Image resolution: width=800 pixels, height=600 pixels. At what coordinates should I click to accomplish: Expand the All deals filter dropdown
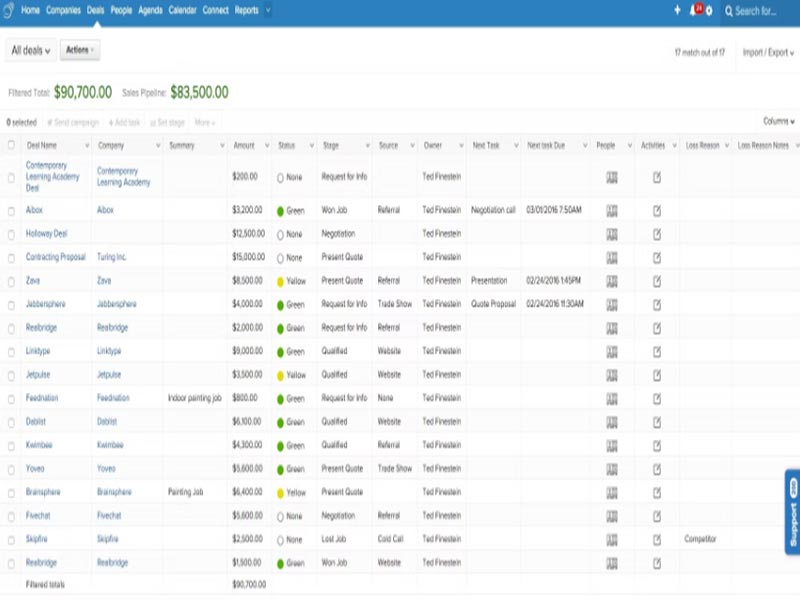(31, 51)
